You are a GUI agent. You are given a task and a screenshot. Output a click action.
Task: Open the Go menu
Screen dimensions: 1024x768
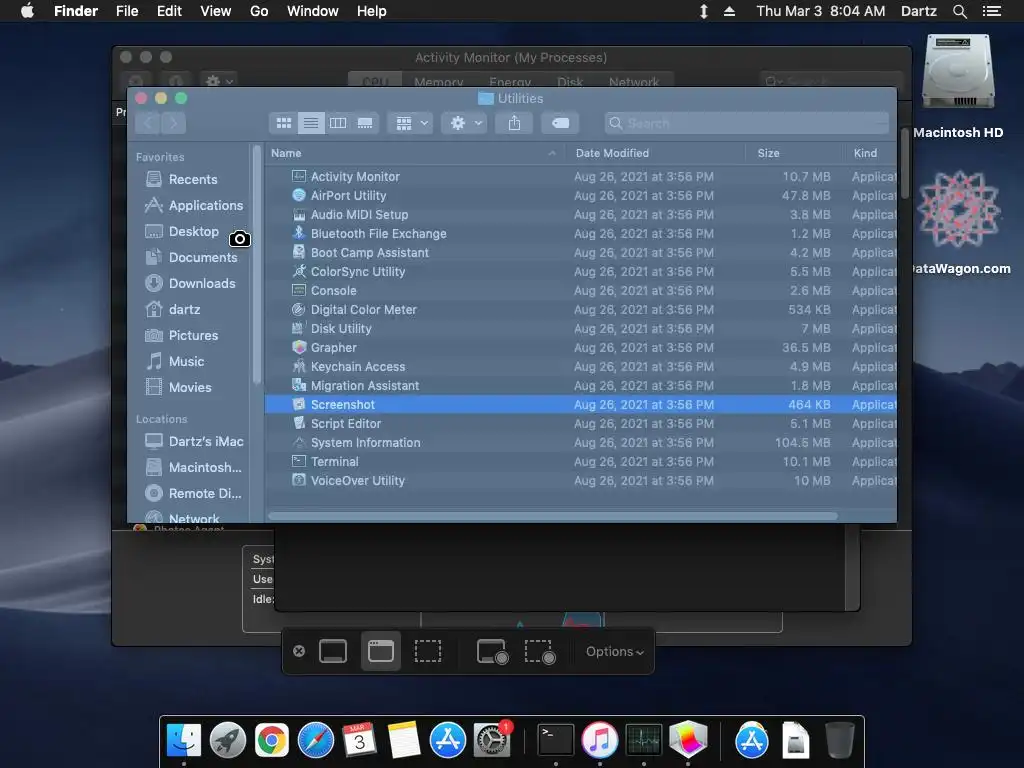point(259,11)
